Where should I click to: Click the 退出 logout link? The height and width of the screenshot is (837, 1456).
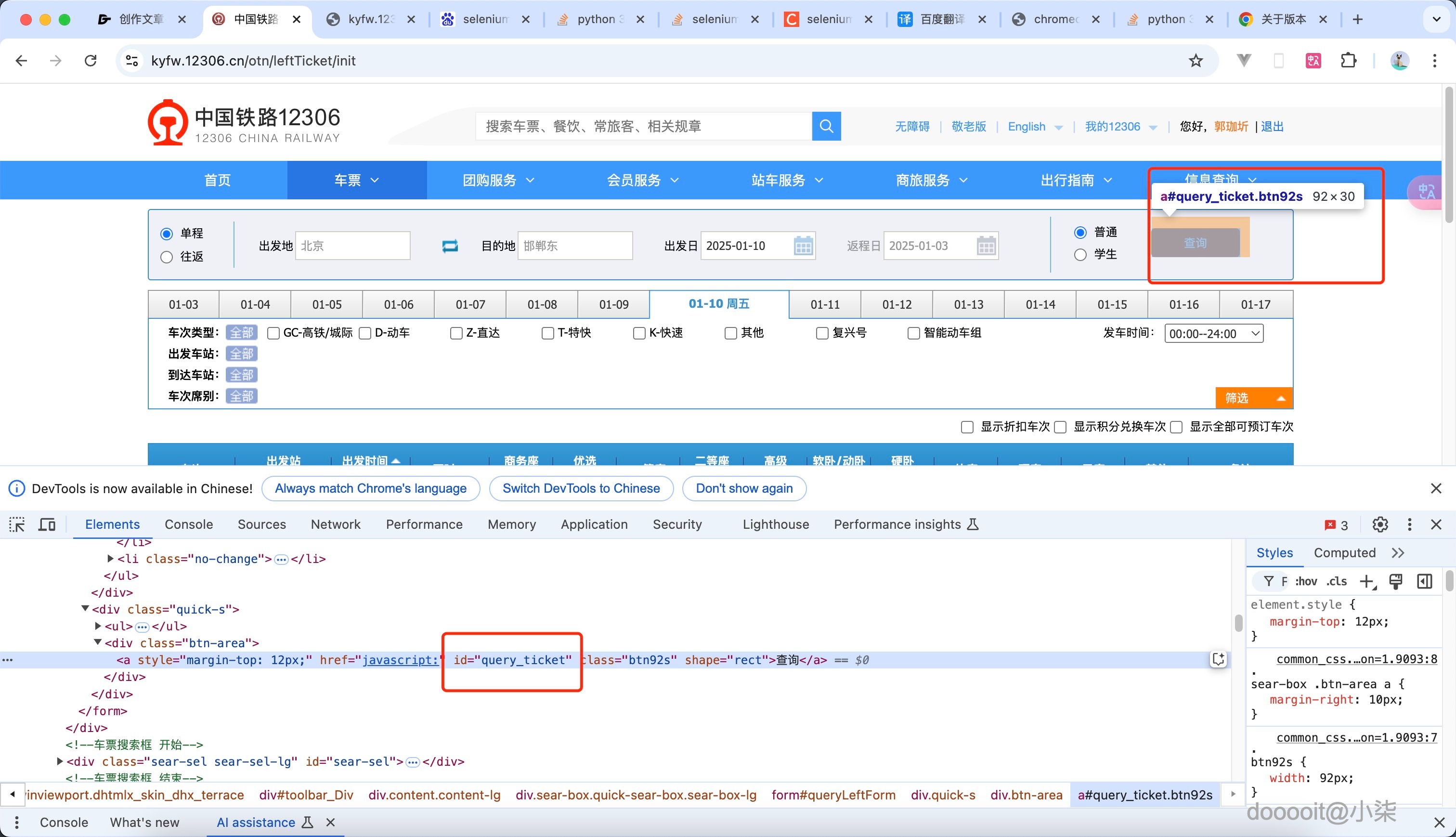coord(1273,127)
